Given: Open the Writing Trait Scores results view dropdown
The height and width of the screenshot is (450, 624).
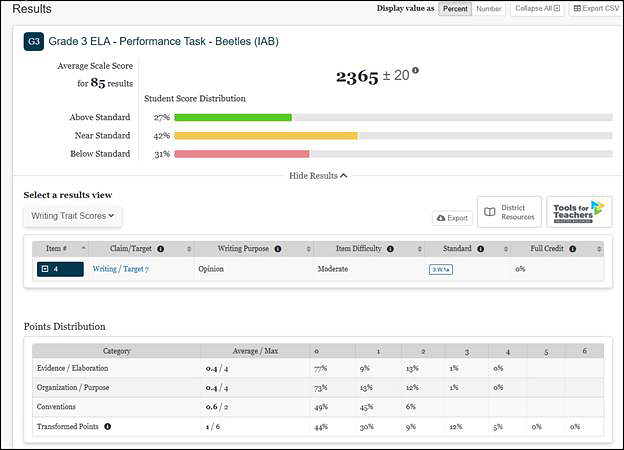Looking at the screenshot, I should click(x=72, y=216).
